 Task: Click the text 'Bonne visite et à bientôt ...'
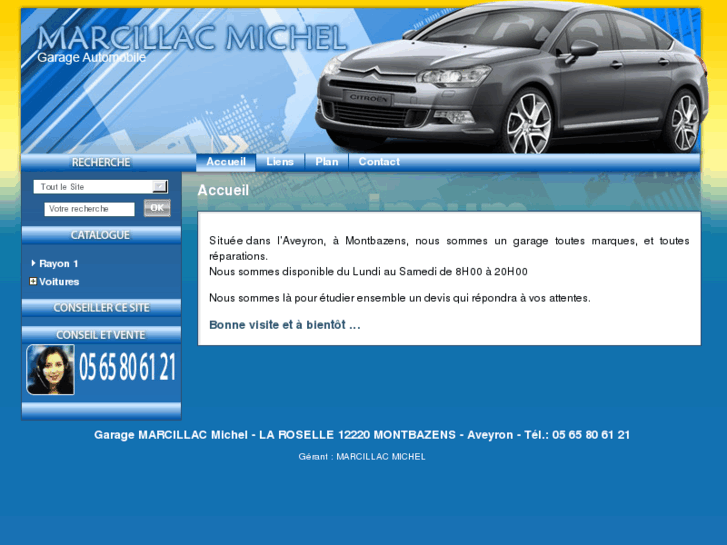pyautogui.click(x=285, y=325)
